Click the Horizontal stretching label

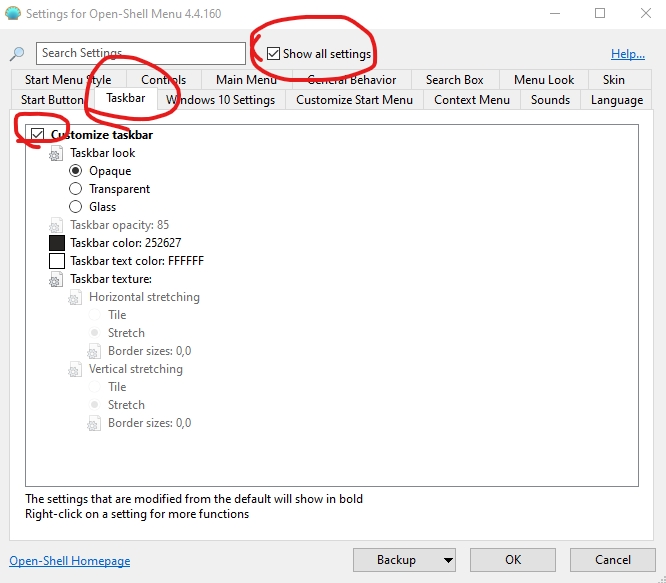(x=144, y=297)
